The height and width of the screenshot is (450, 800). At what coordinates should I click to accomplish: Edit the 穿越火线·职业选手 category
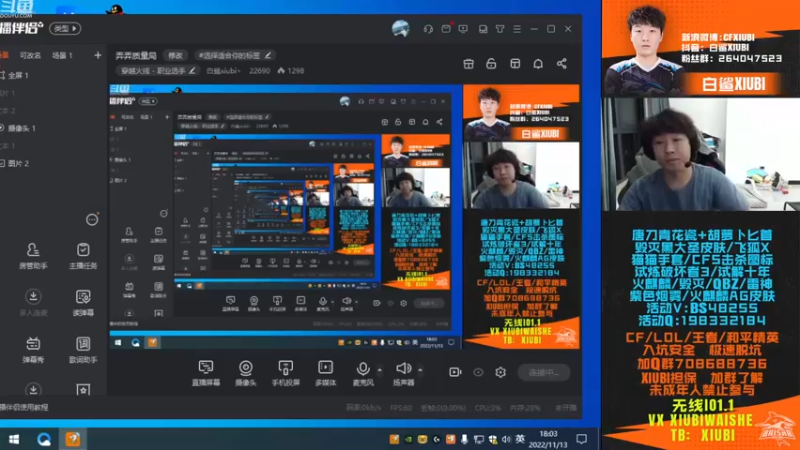coord(158,71)
